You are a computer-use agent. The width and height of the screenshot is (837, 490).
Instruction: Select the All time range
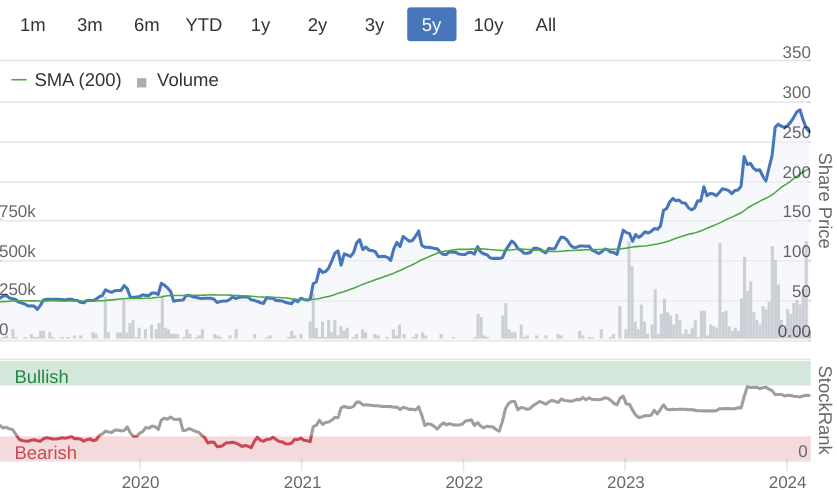tap(545, 25)
